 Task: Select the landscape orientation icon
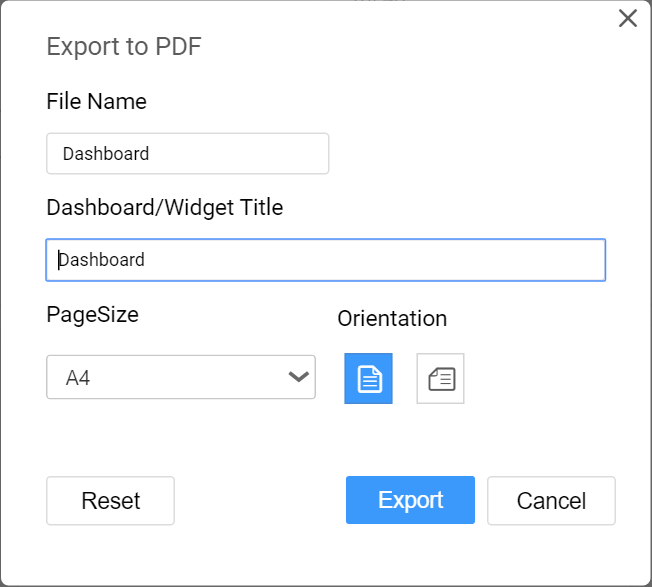click(x=440, y=378)
